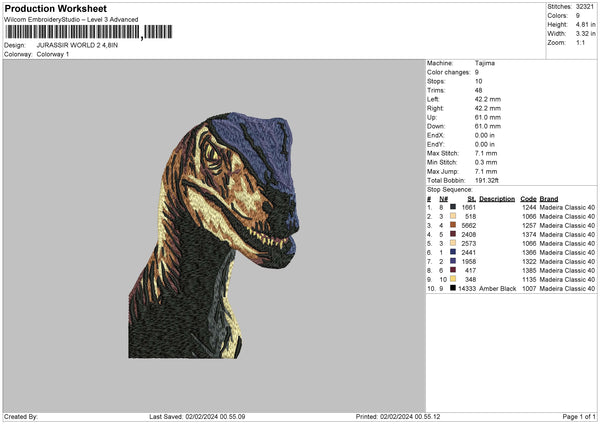Click stitch count '1958' in stop 7
The image size is (600, 424).
469,261
